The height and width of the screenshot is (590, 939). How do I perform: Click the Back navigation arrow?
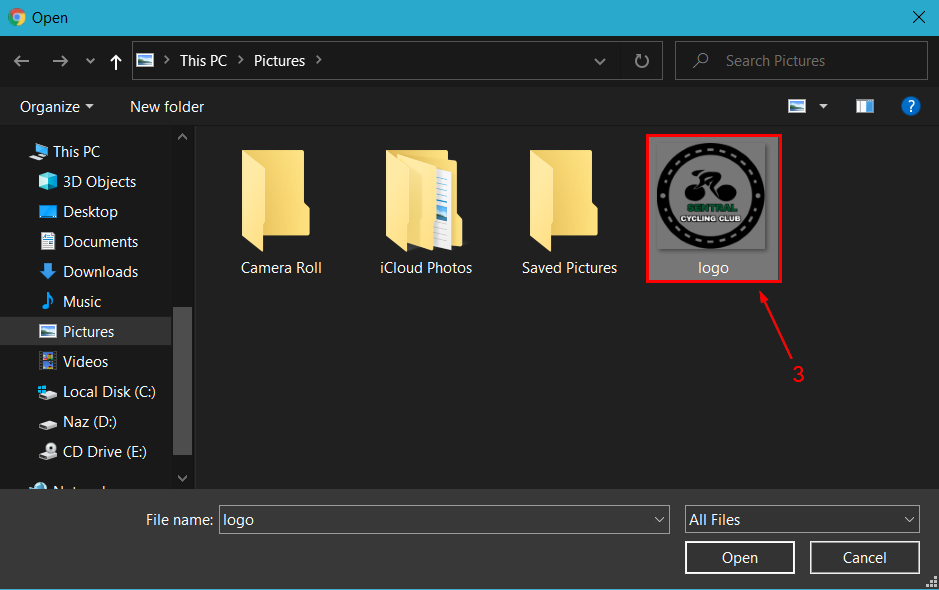22,61
